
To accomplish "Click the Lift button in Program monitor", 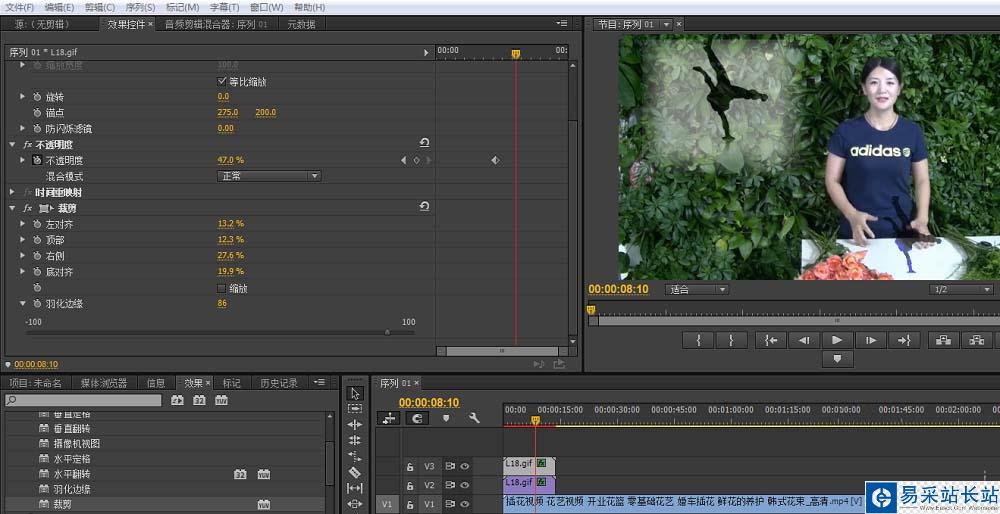I will (942, 340).
